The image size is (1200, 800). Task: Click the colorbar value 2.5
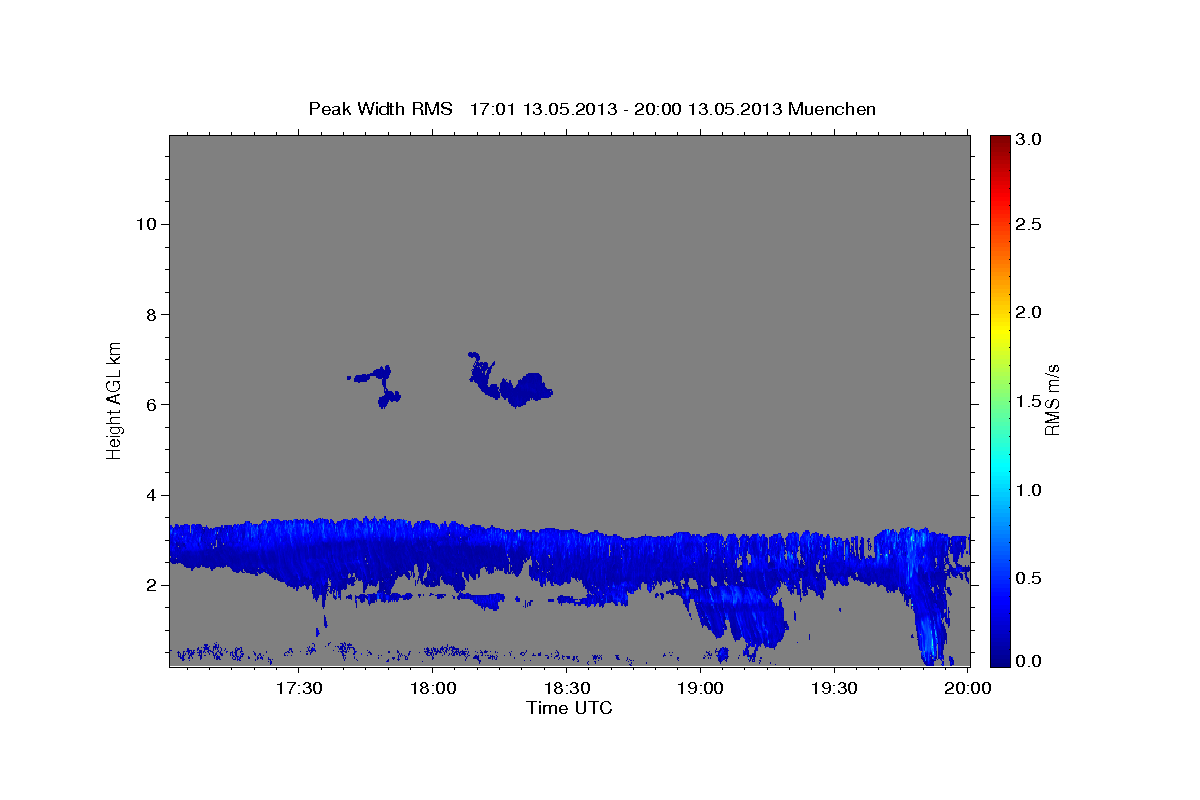(x=1029, y=224)
